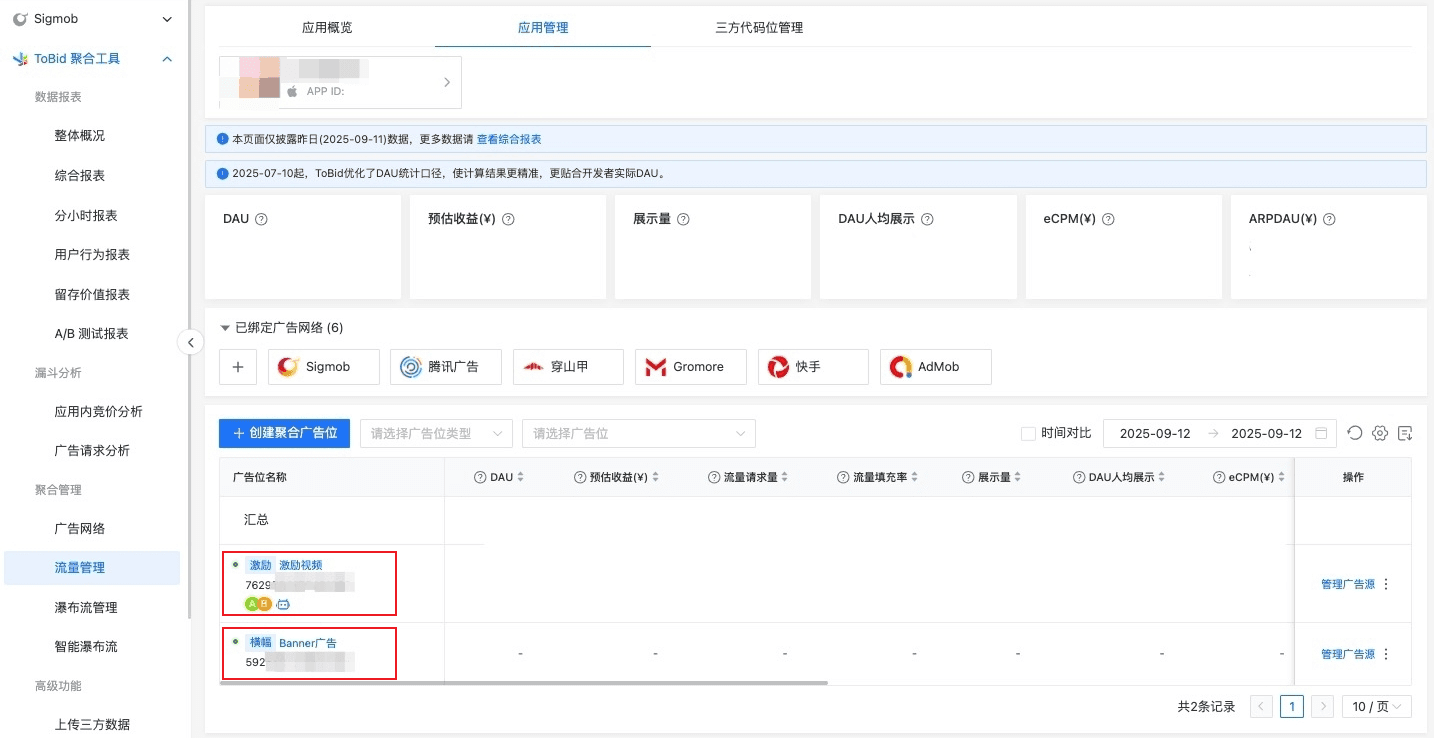This screenshot has width=1434, height=738.
Task: Click the refresh icon beside date range
Action: (x=1354, y=433)
